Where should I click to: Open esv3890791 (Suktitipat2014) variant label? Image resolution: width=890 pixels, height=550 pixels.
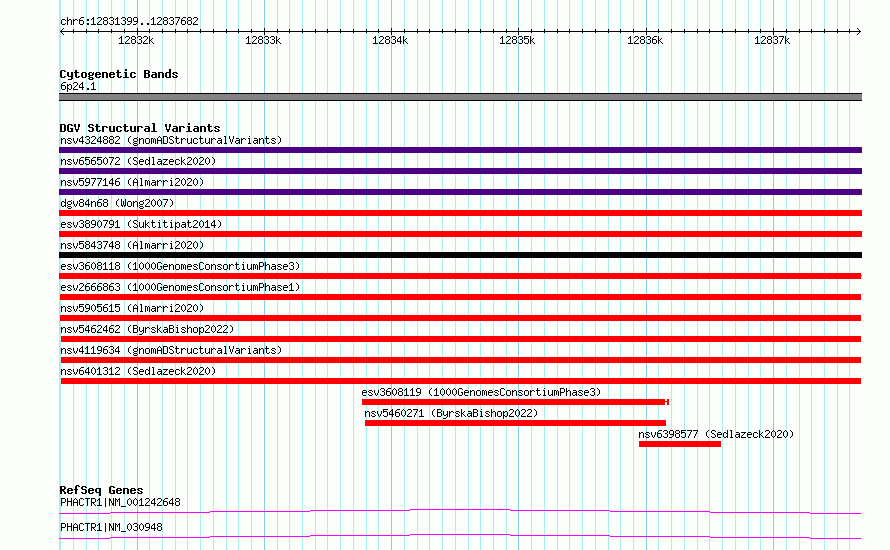141,224
